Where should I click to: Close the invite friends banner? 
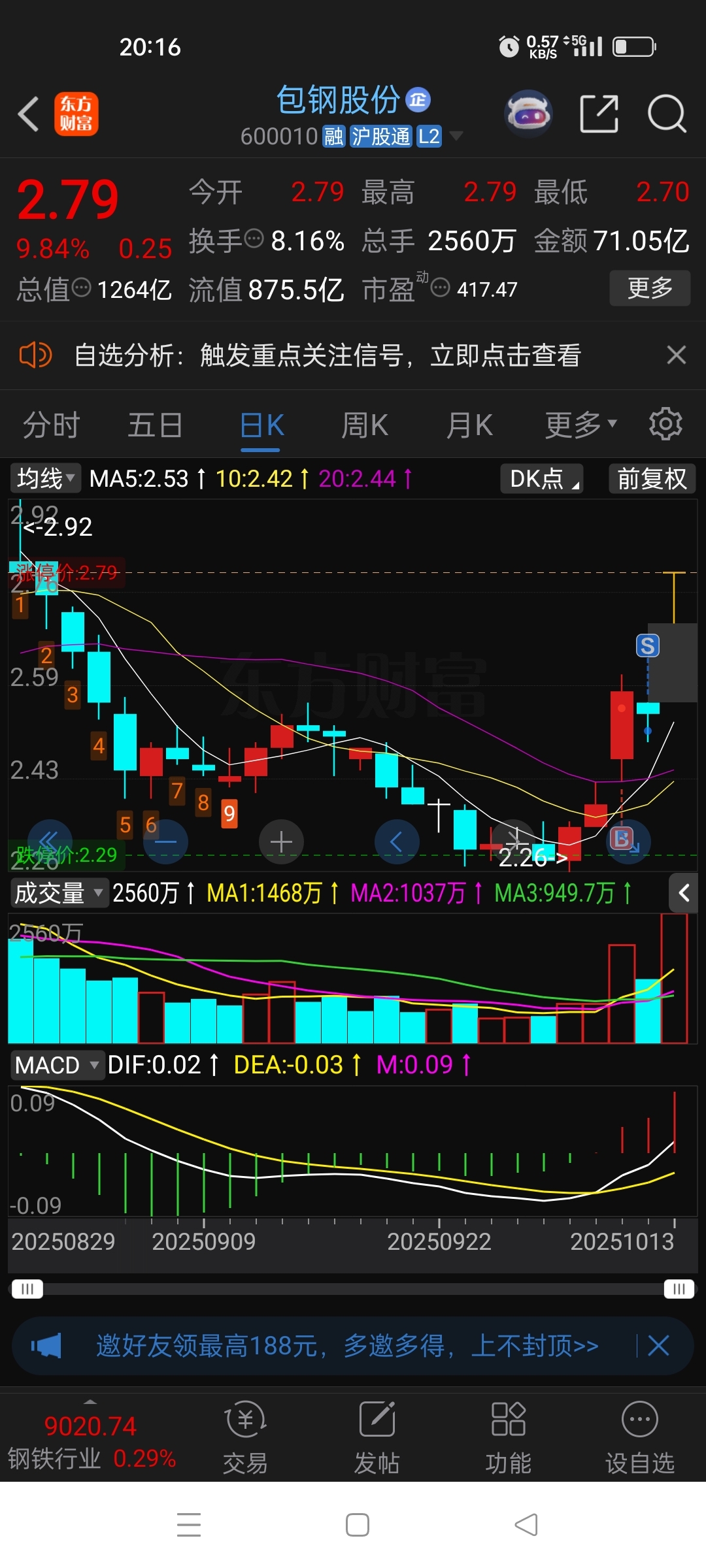(658, 1345)
